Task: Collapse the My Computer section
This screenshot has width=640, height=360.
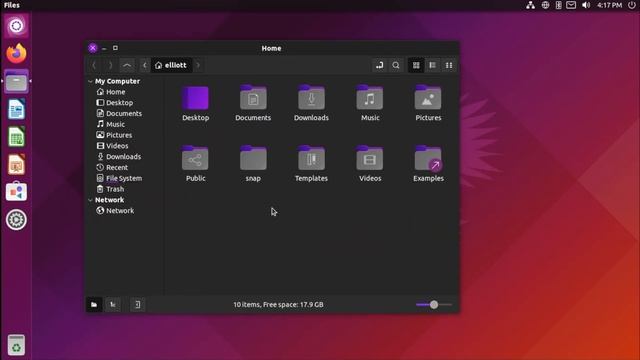Action: tap(90, 81)
